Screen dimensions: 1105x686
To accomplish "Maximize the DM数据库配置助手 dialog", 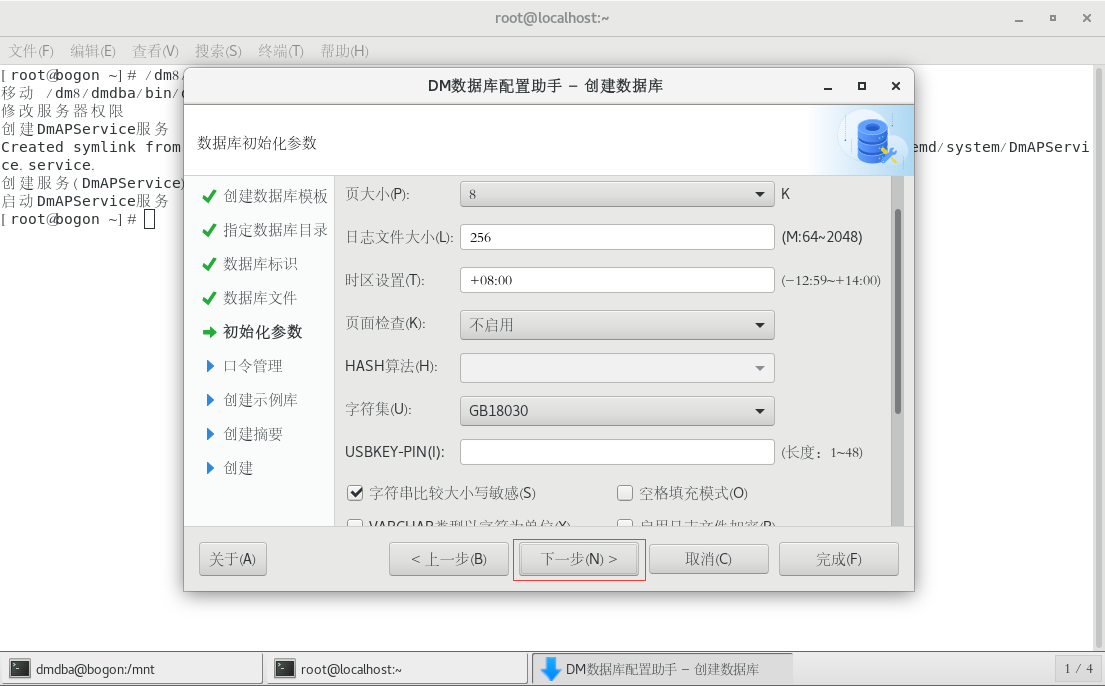I will (x=861, y=86).
